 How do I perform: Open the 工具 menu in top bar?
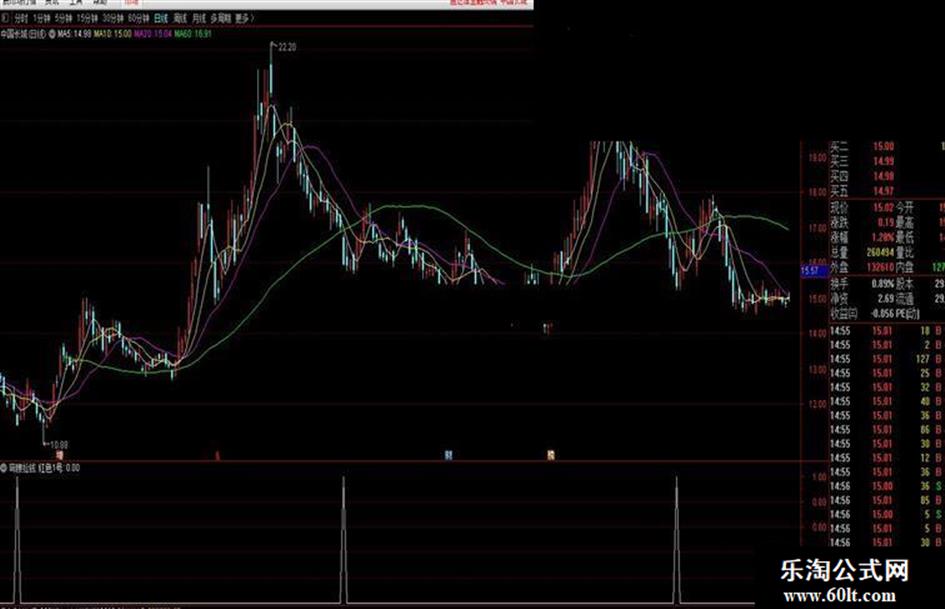click(76, 2)
